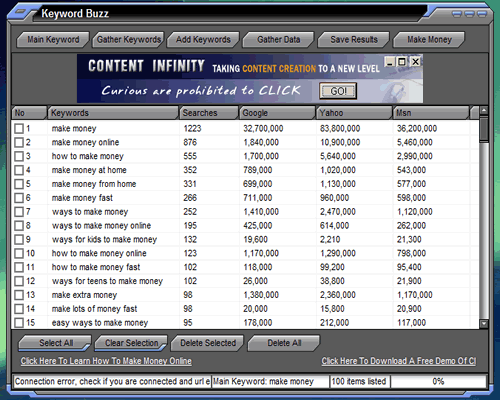Go to the Gather Data tab
Screen dimensions: 500x400
point(279,40)
